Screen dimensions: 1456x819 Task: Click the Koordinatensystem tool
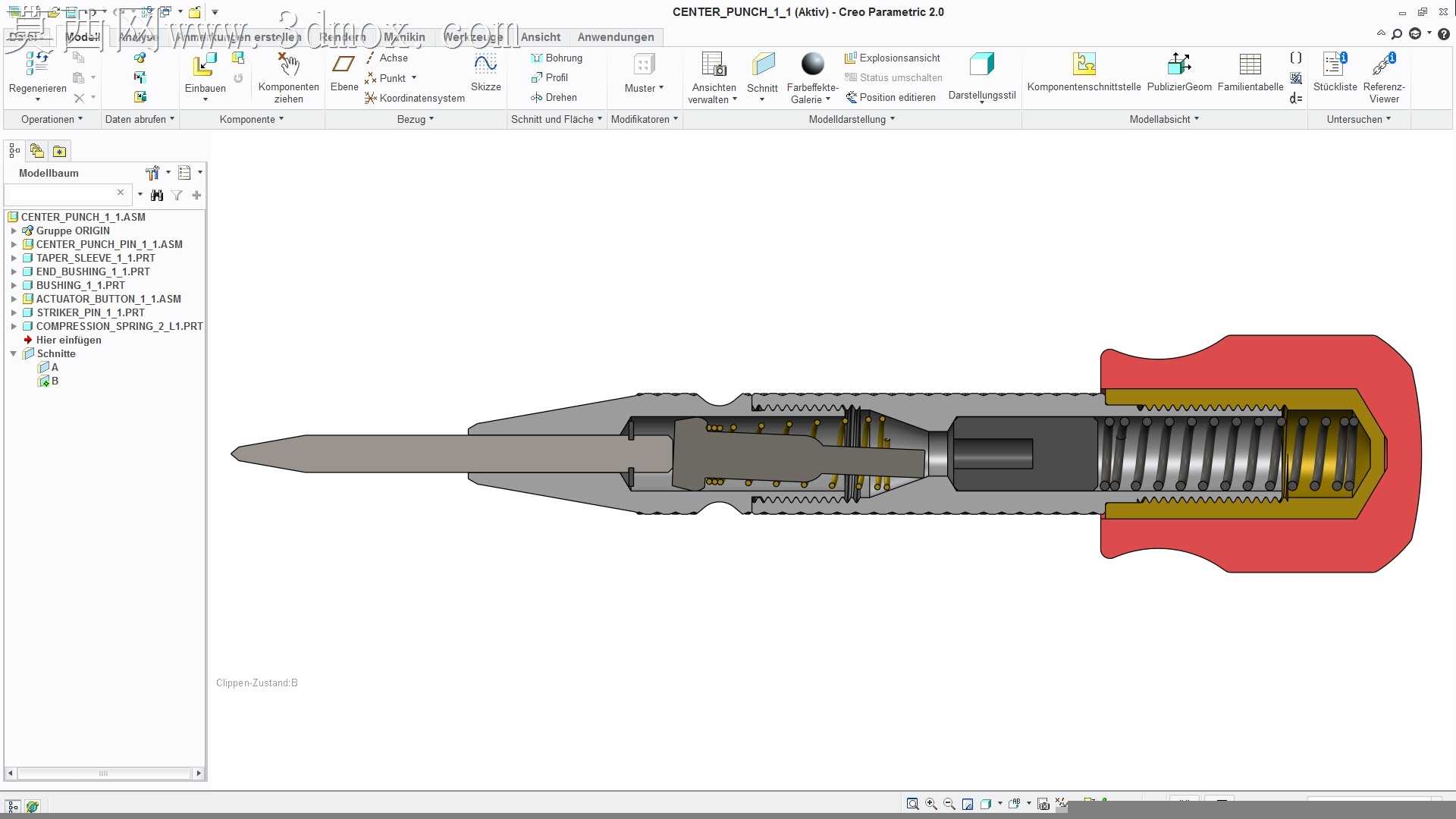click(x=415, y=98)
